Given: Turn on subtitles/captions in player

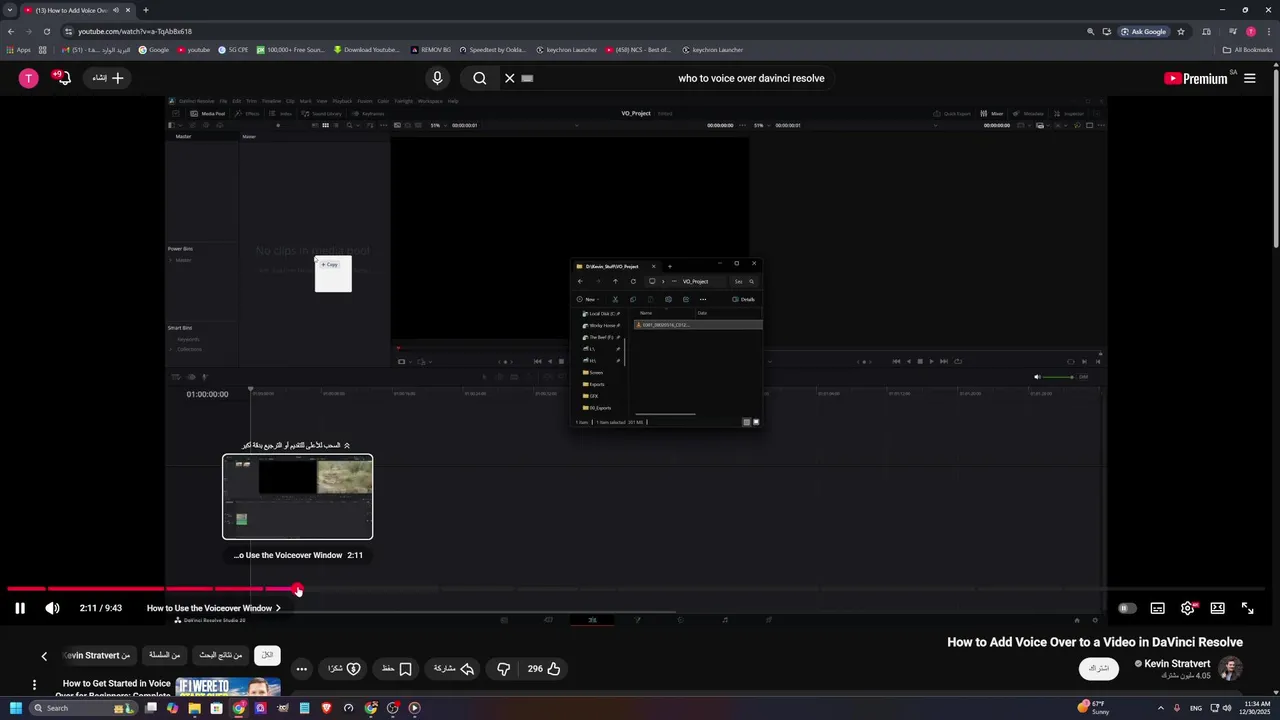Looking at the screenshot, I should click(1157, 608).
